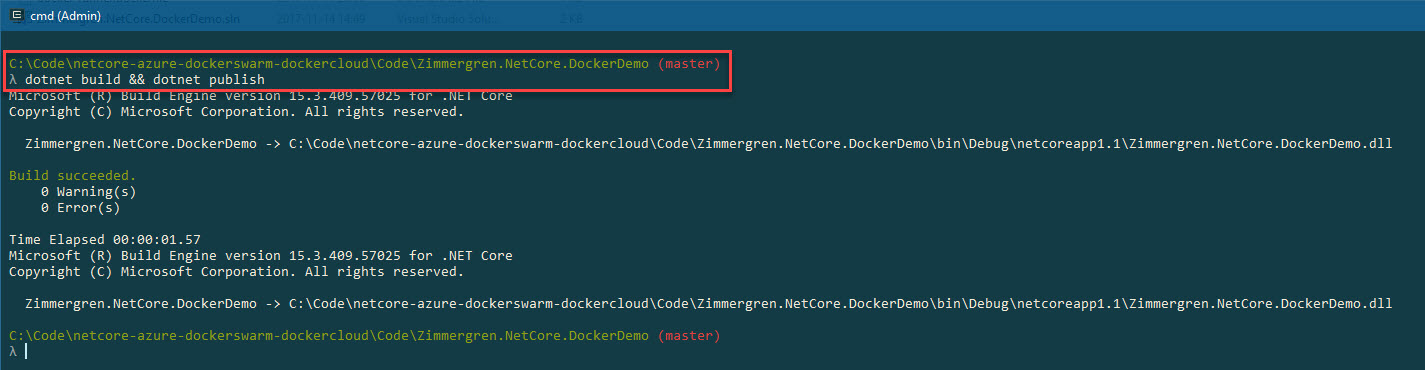Click the first 'Copyright (C) Microsoft Corporation' line
Viewport: 1425px width, 370px height.
click(236, 112)
